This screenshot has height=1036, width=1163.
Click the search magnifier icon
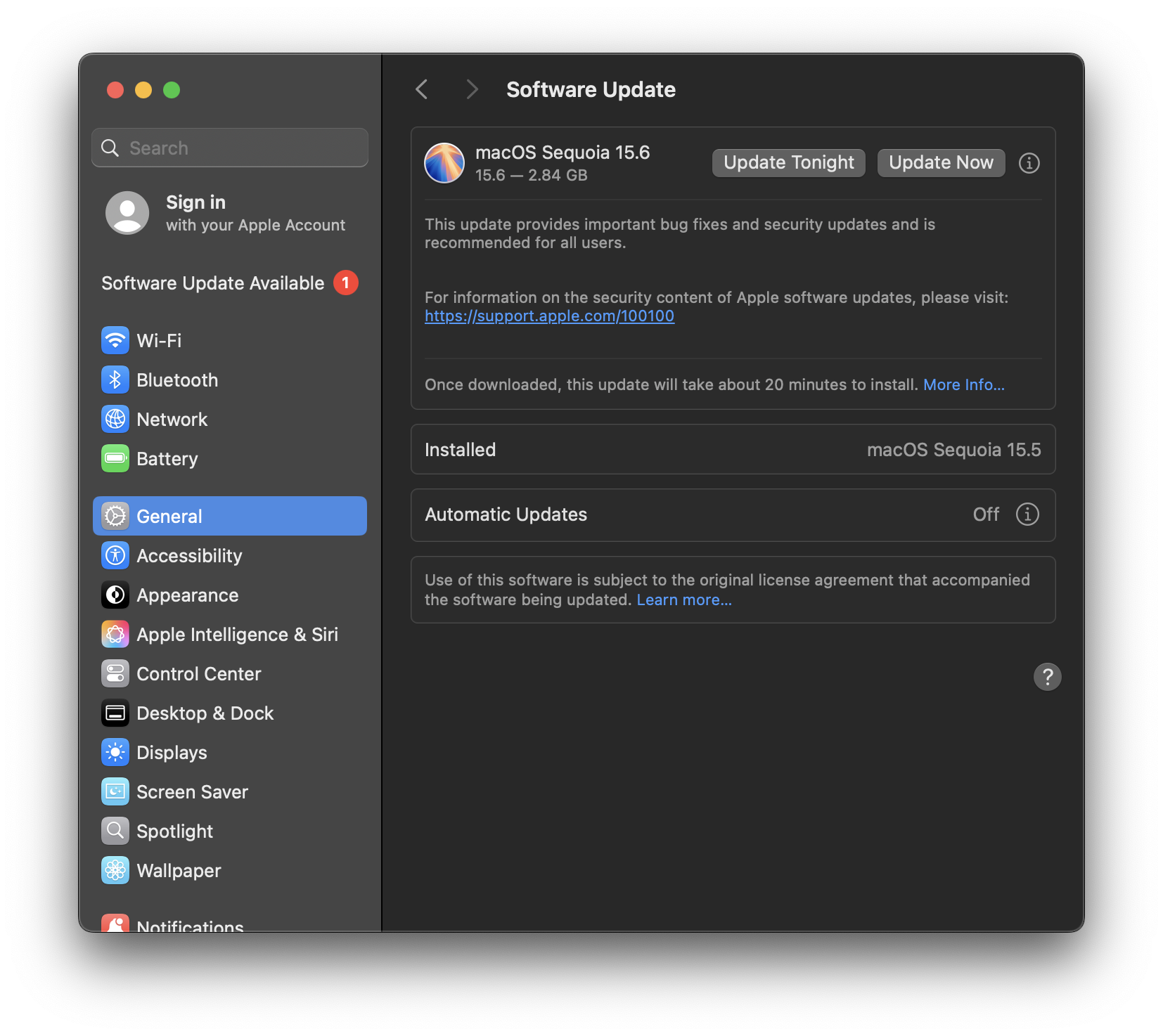pos(110,148)
